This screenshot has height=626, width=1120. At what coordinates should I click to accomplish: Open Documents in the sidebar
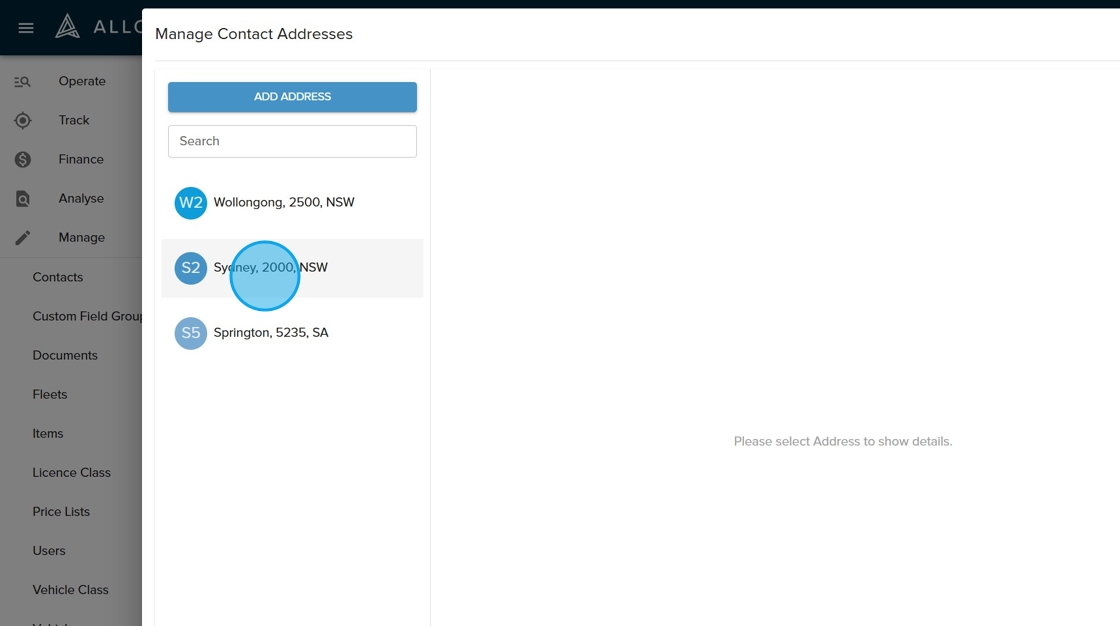click(65, 355)
